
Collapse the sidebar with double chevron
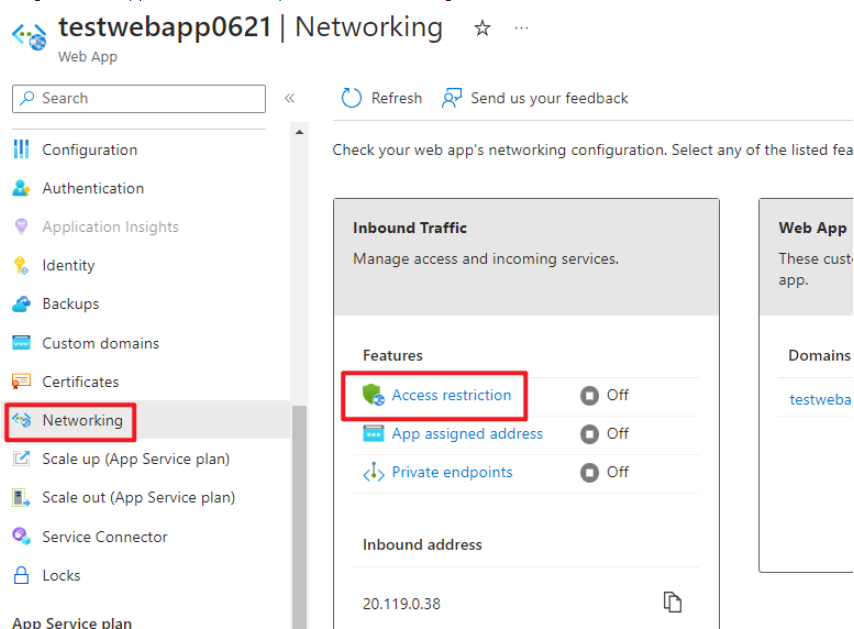point(289,98)
